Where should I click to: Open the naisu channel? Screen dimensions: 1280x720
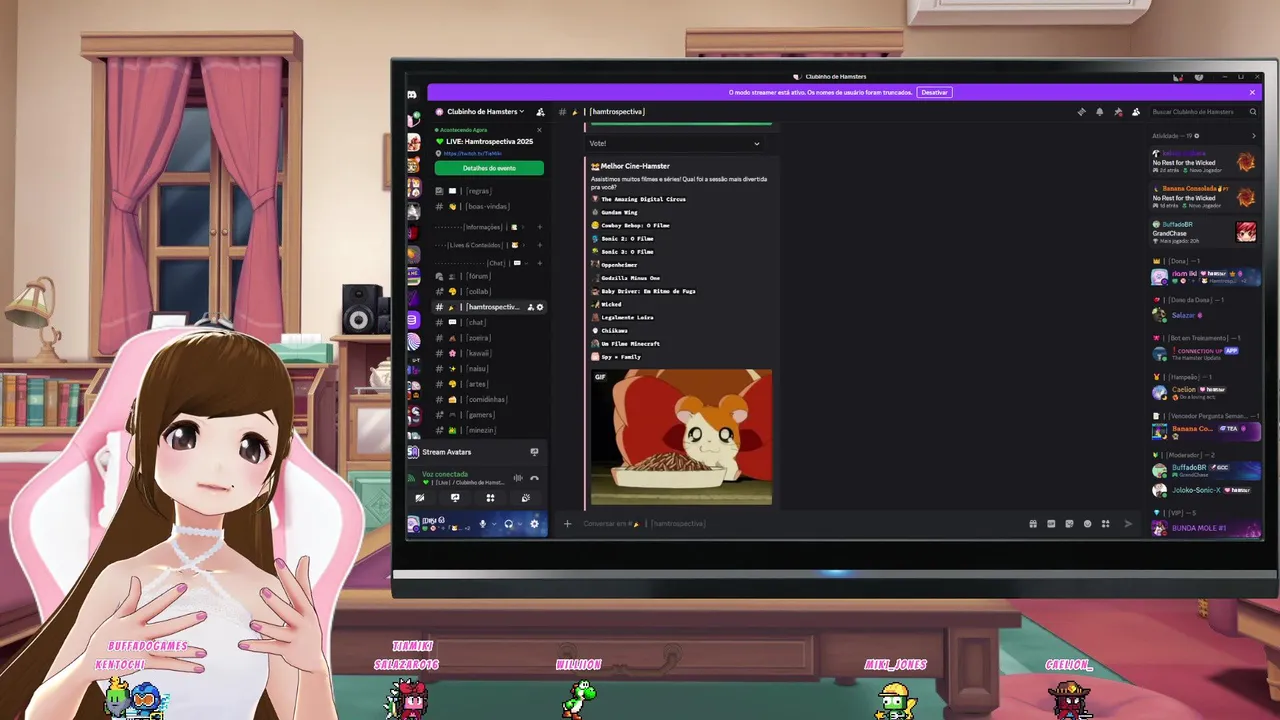tap(488, 368)
